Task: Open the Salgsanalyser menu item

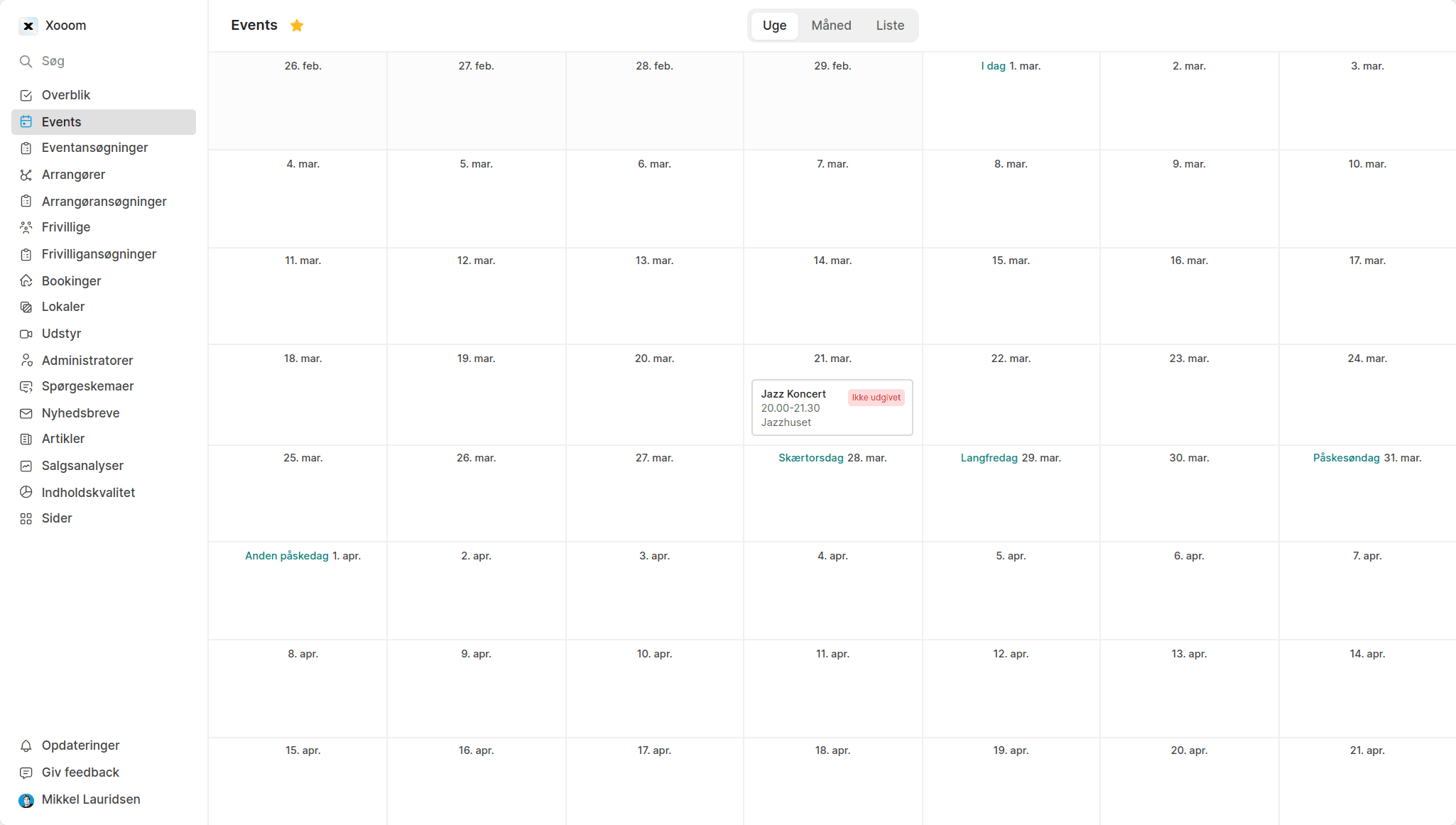Action: click(82, 466)
